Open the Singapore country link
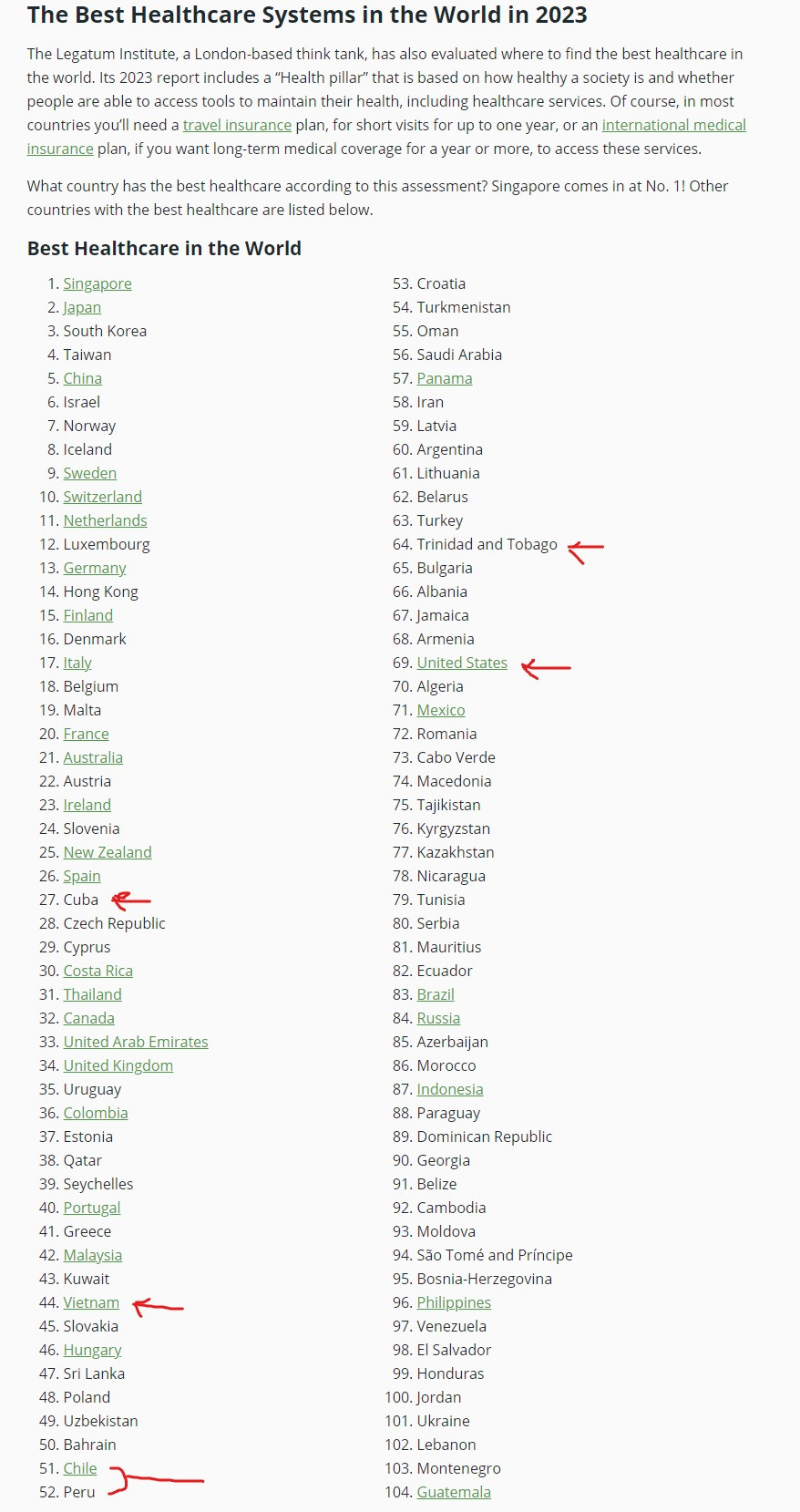800x1512 pixels. 97,283
